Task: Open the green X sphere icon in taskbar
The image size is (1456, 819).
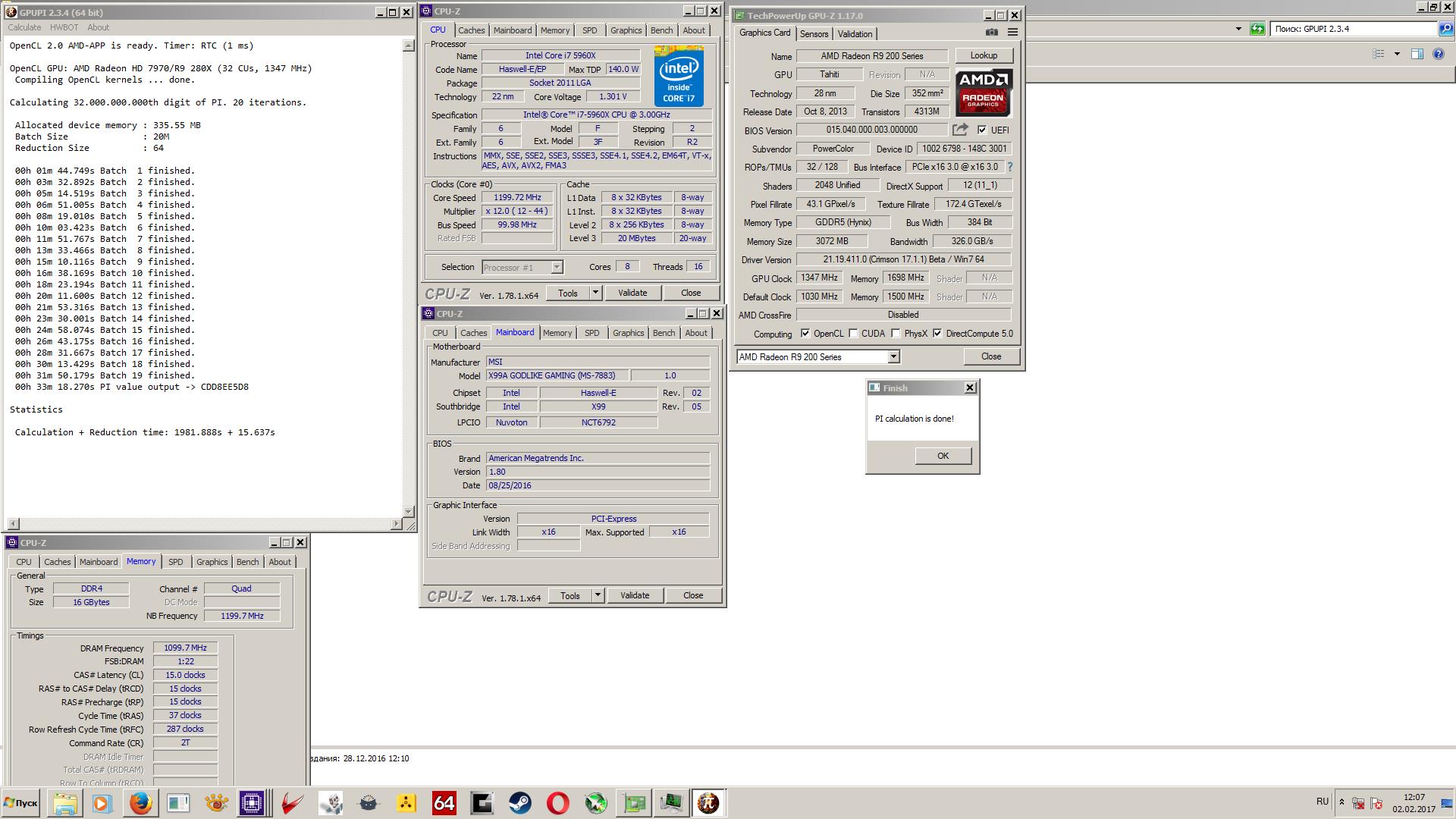Action: point(595,803)
